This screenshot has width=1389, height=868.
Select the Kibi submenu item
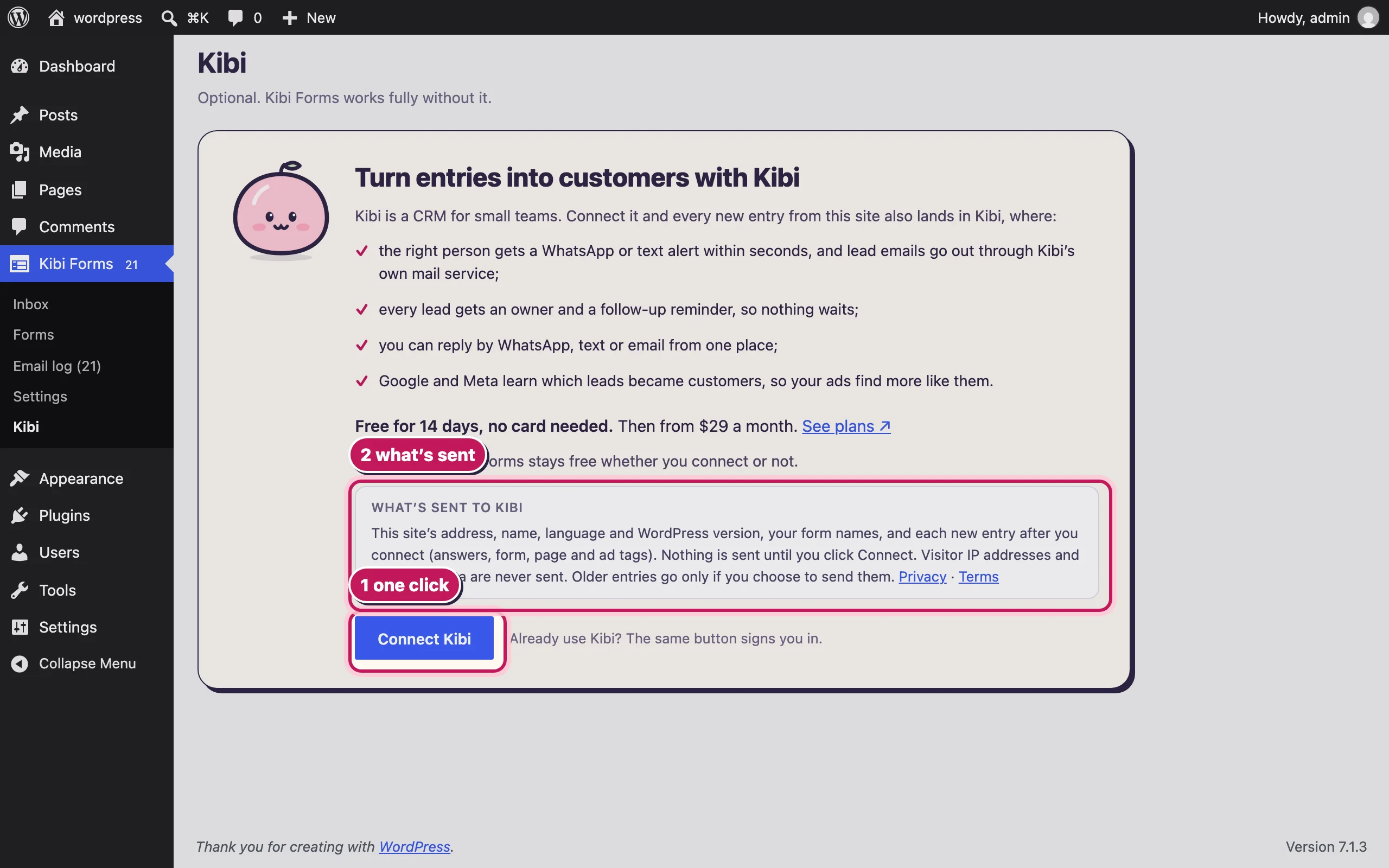click(x=26, y=426)
